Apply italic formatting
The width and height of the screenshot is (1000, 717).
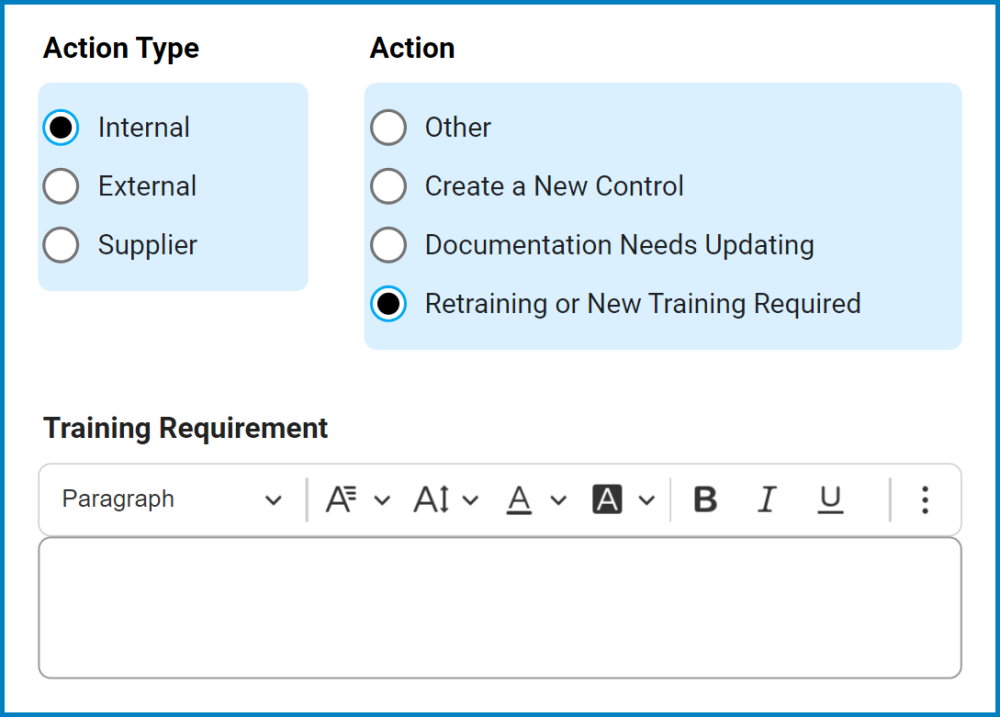coord(766,499)
